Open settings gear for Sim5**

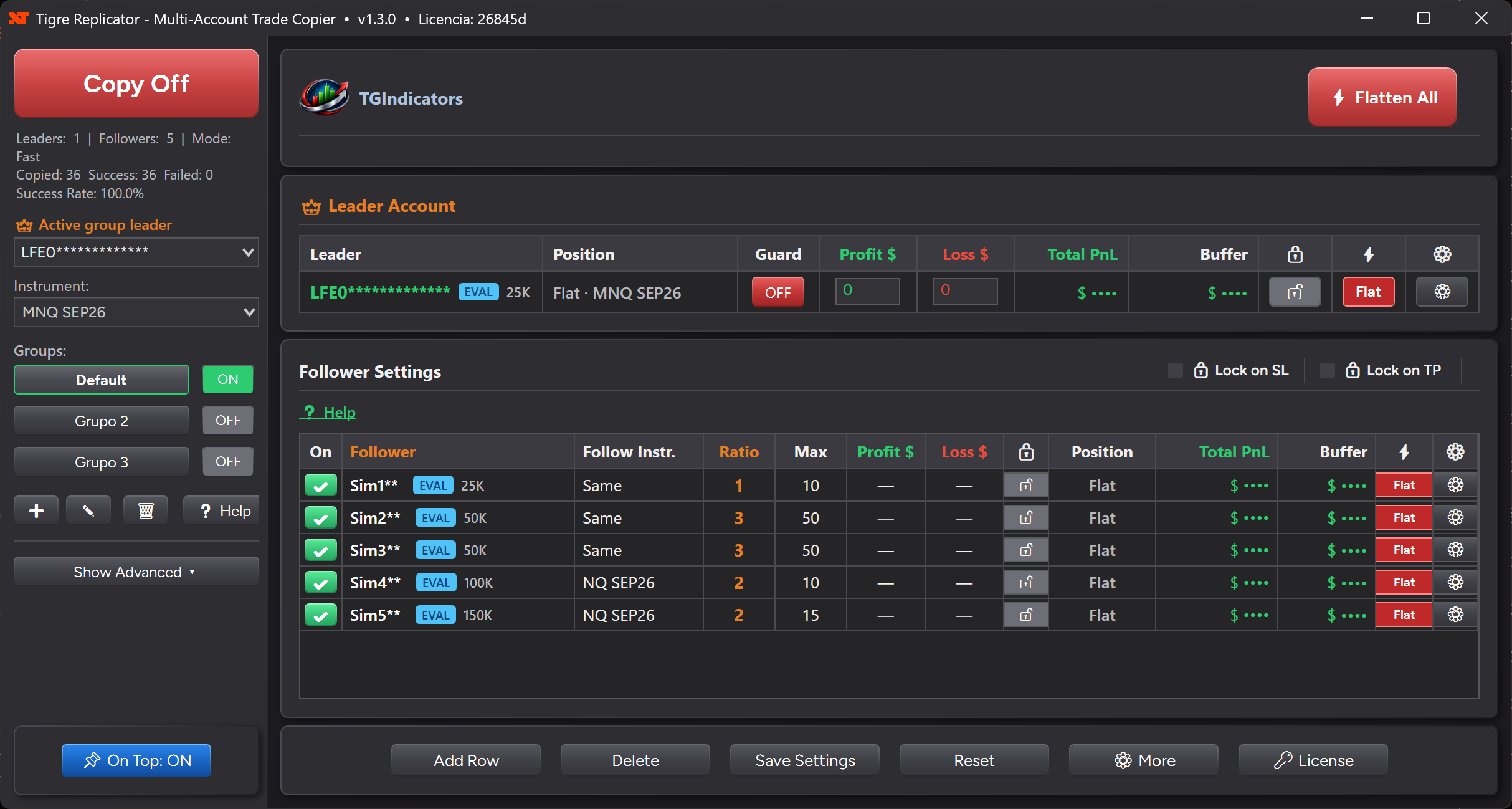pos(1455,615)
